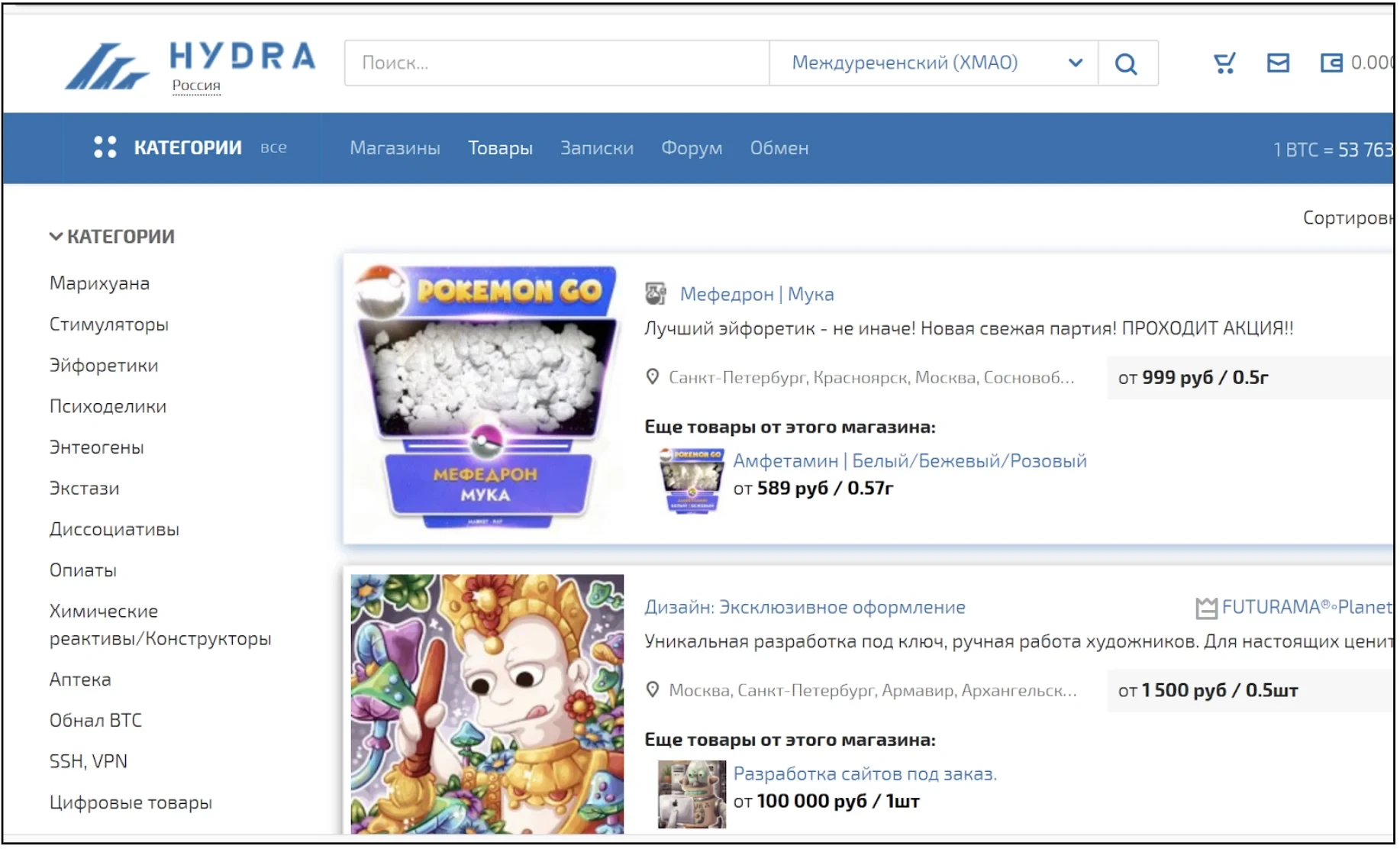Screen dimensions: 1400x849
Task: Open the Россия country selector
Action: (x=196, y=86)
